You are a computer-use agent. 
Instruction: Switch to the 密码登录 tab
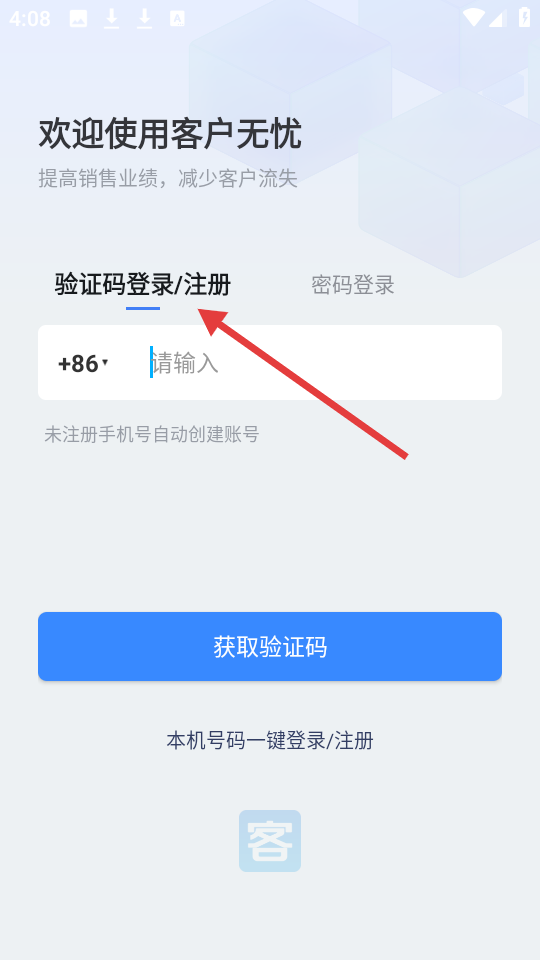coord(353,285)
